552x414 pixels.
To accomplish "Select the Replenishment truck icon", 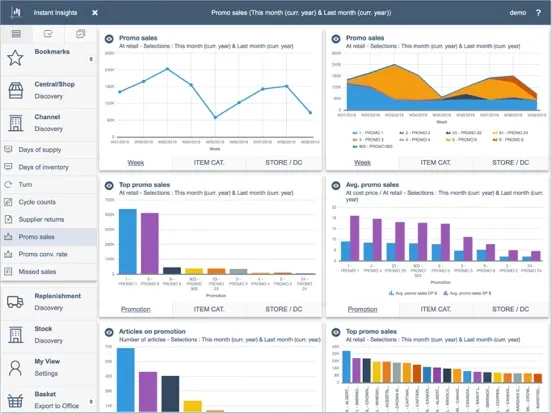I will (15, 302).
